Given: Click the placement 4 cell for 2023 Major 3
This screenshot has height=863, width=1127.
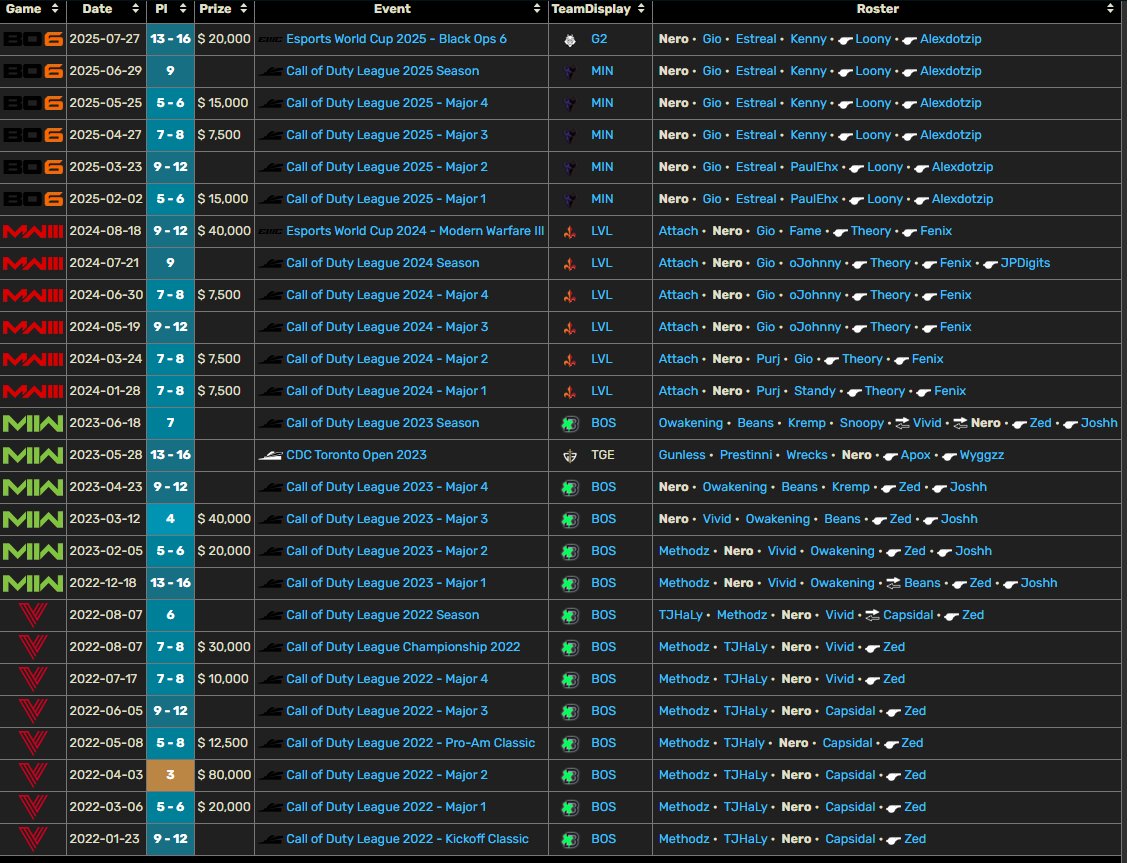Looking at the screenshot, I should click(x=170, y=519).
